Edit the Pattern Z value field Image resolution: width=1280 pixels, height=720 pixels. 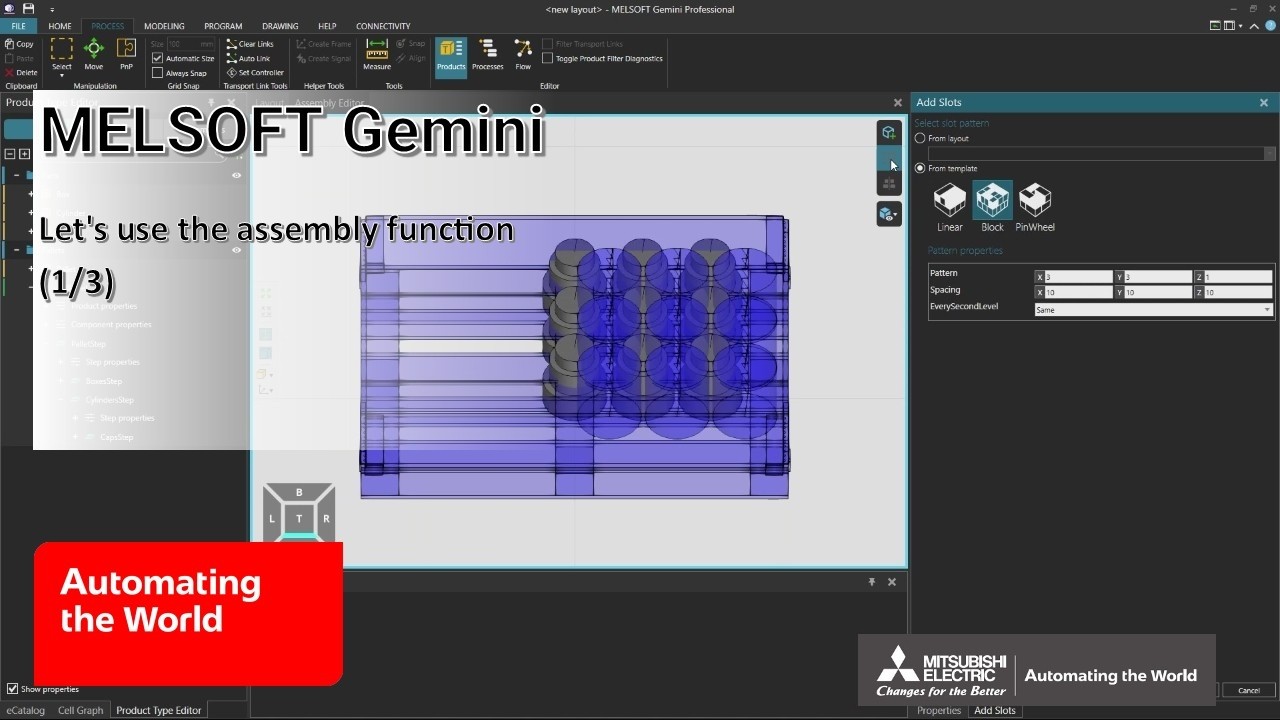pyautogui.click(x=1238, y=276)
